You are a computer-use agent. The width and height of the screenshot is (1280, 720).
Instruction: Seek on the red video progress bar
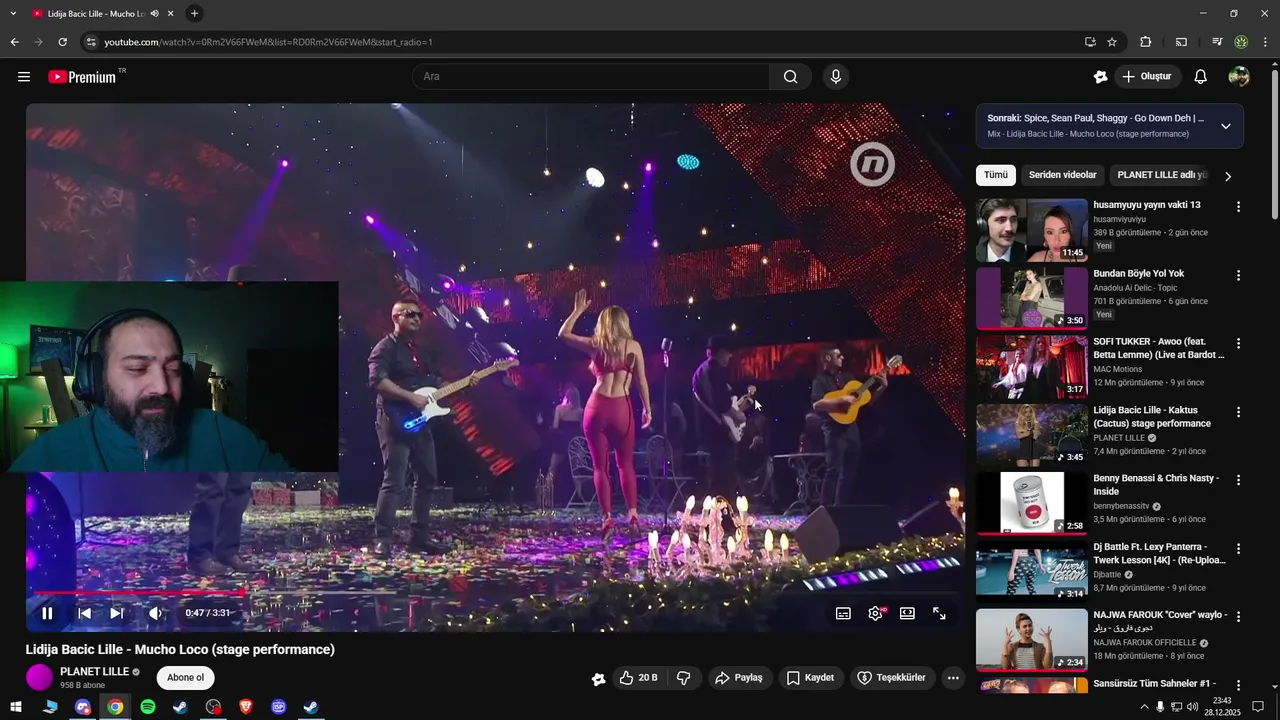coord(496,592)
